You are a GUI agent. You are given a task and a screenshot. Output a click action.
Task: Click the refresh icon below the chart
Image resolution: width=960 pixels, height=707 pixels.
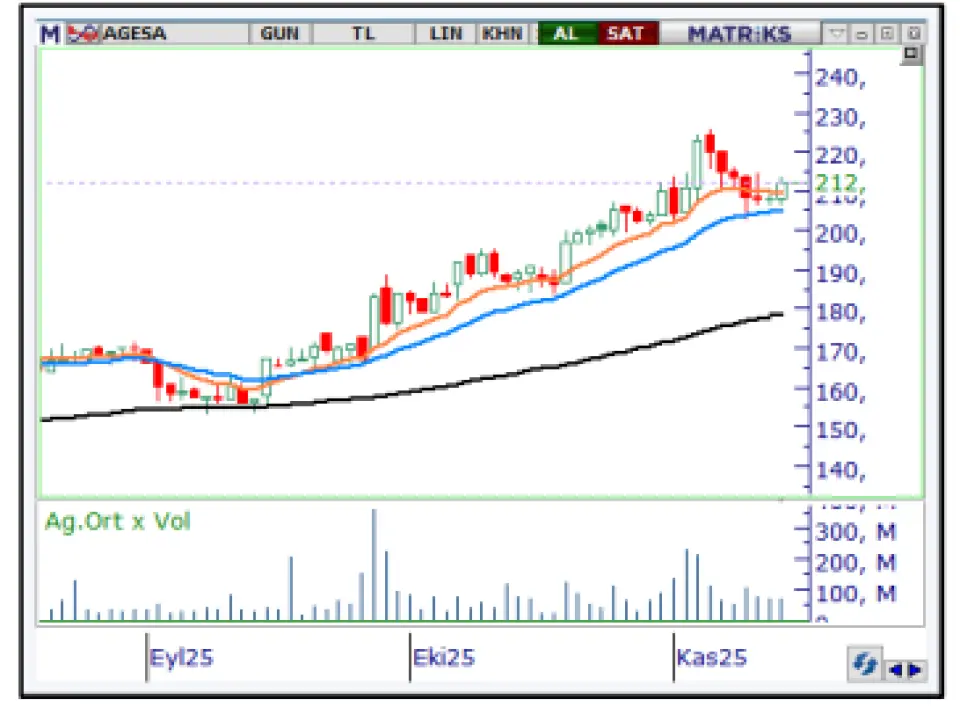(x=863, y=664)
